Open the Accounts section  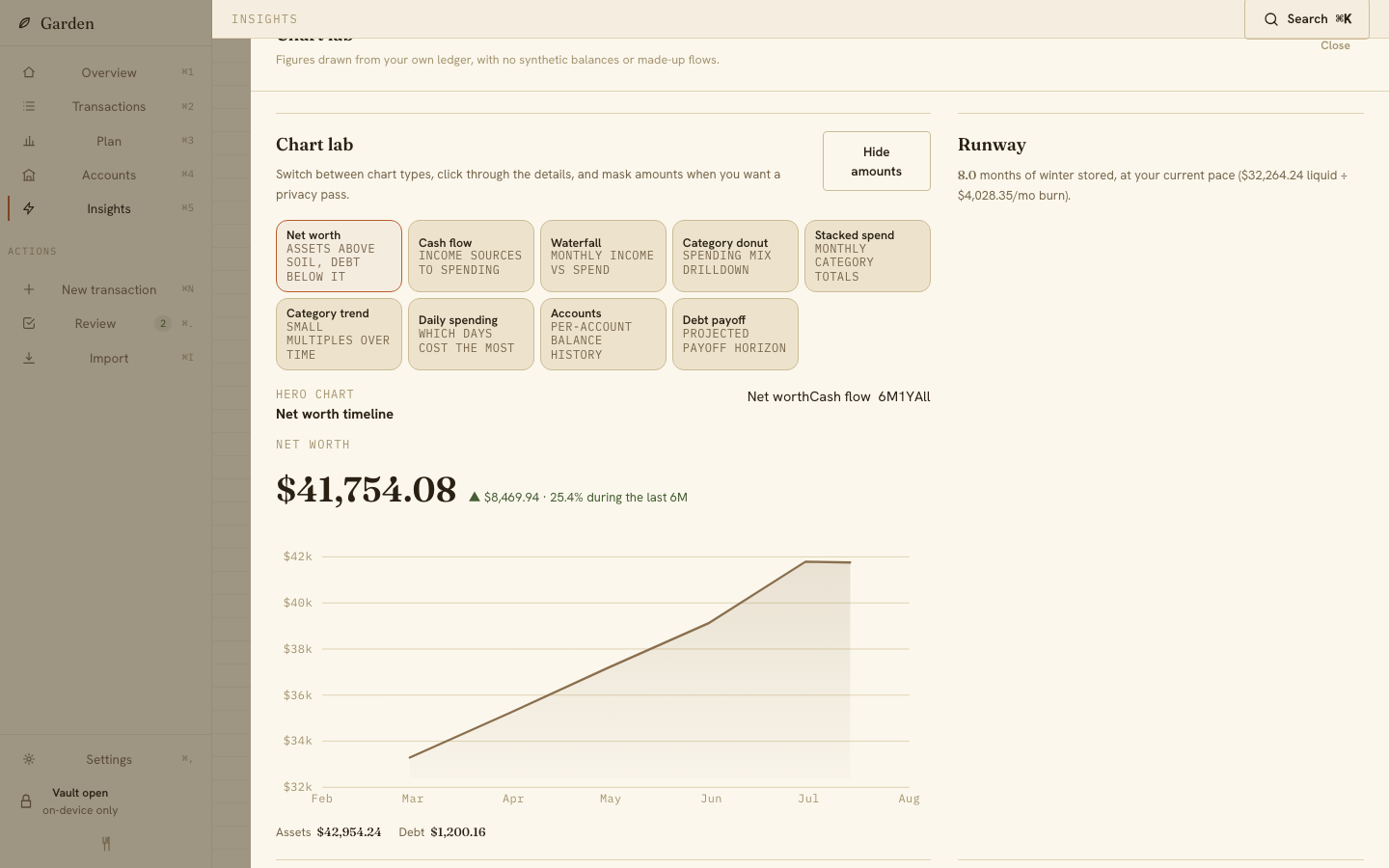click(106, 175)
